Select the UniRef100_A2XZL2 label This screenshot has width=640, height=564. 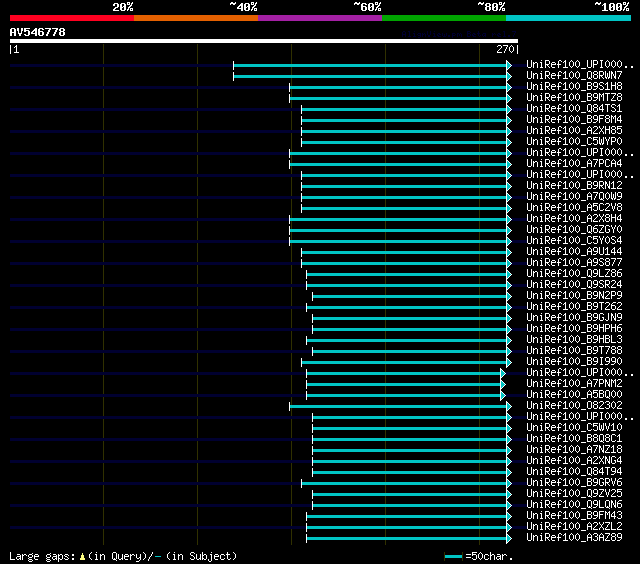point(574,527)
